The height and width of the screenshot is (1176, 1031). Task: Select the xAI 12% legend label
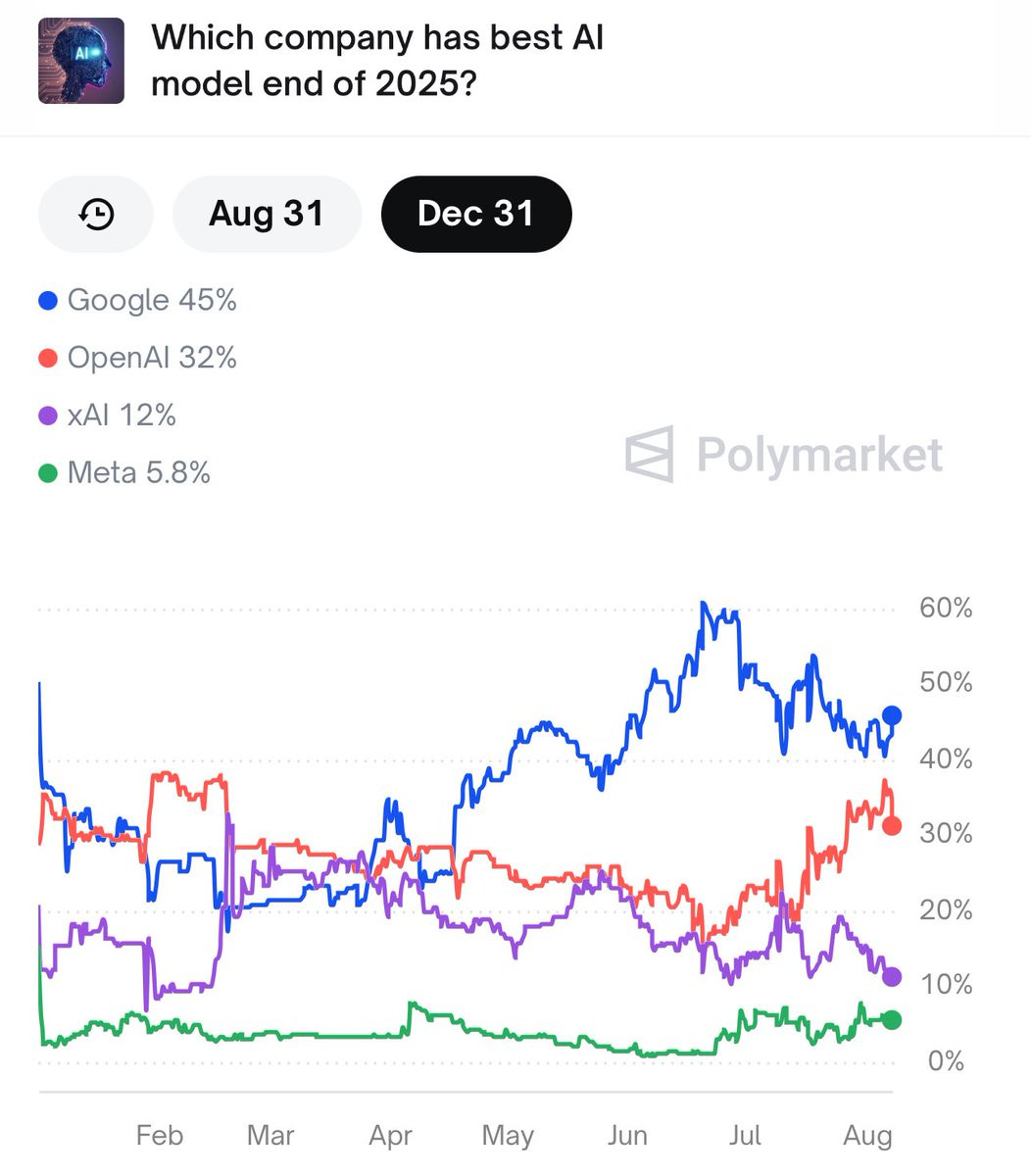(122, 416)
